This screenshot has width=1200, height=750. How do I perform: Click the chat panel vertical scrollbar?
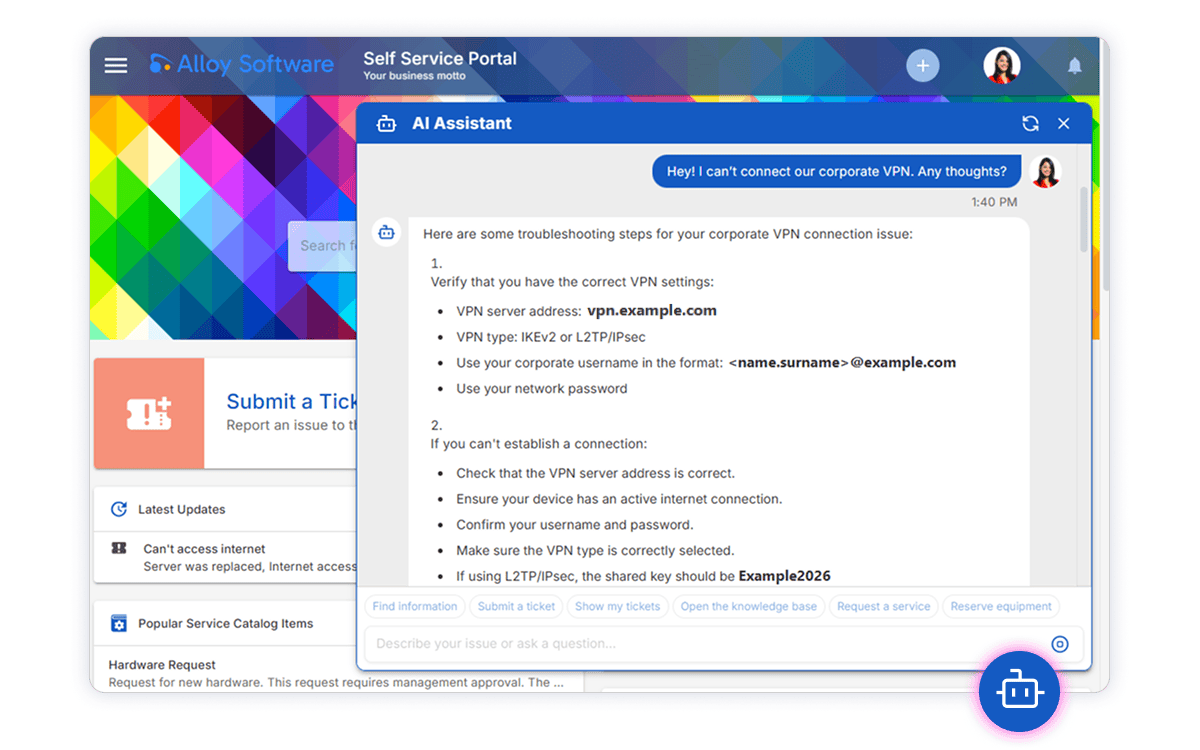(1084, 218)
